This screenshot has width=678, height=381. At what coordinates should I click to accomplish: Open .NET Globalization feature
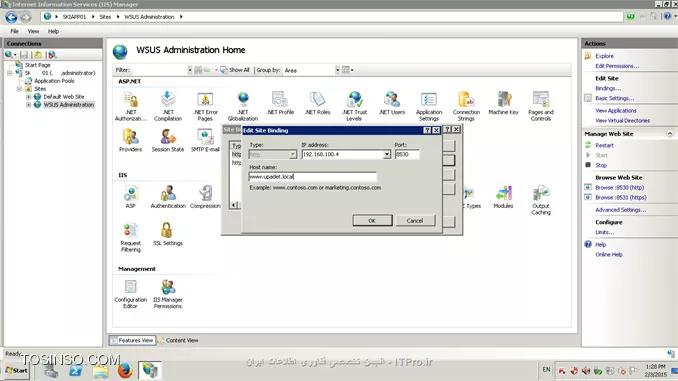pyautogui.click(x=243, y=106)
